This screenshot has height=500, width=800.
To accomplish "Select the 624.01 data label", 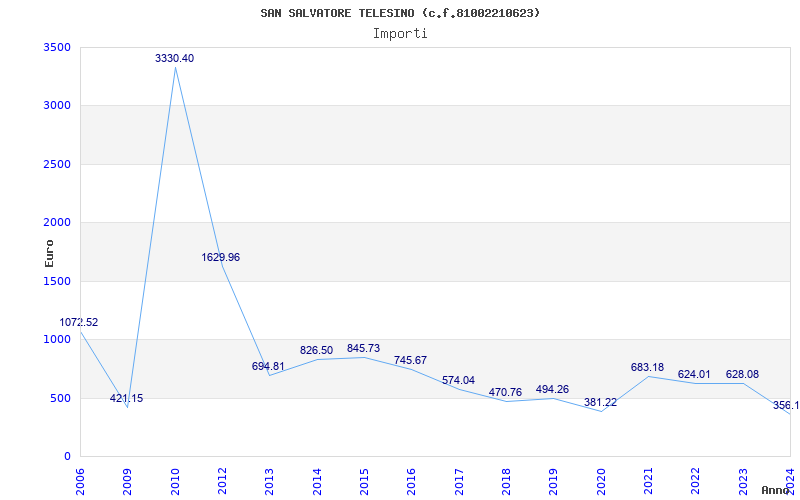I will pyautogui.click(x=694, y=374).
